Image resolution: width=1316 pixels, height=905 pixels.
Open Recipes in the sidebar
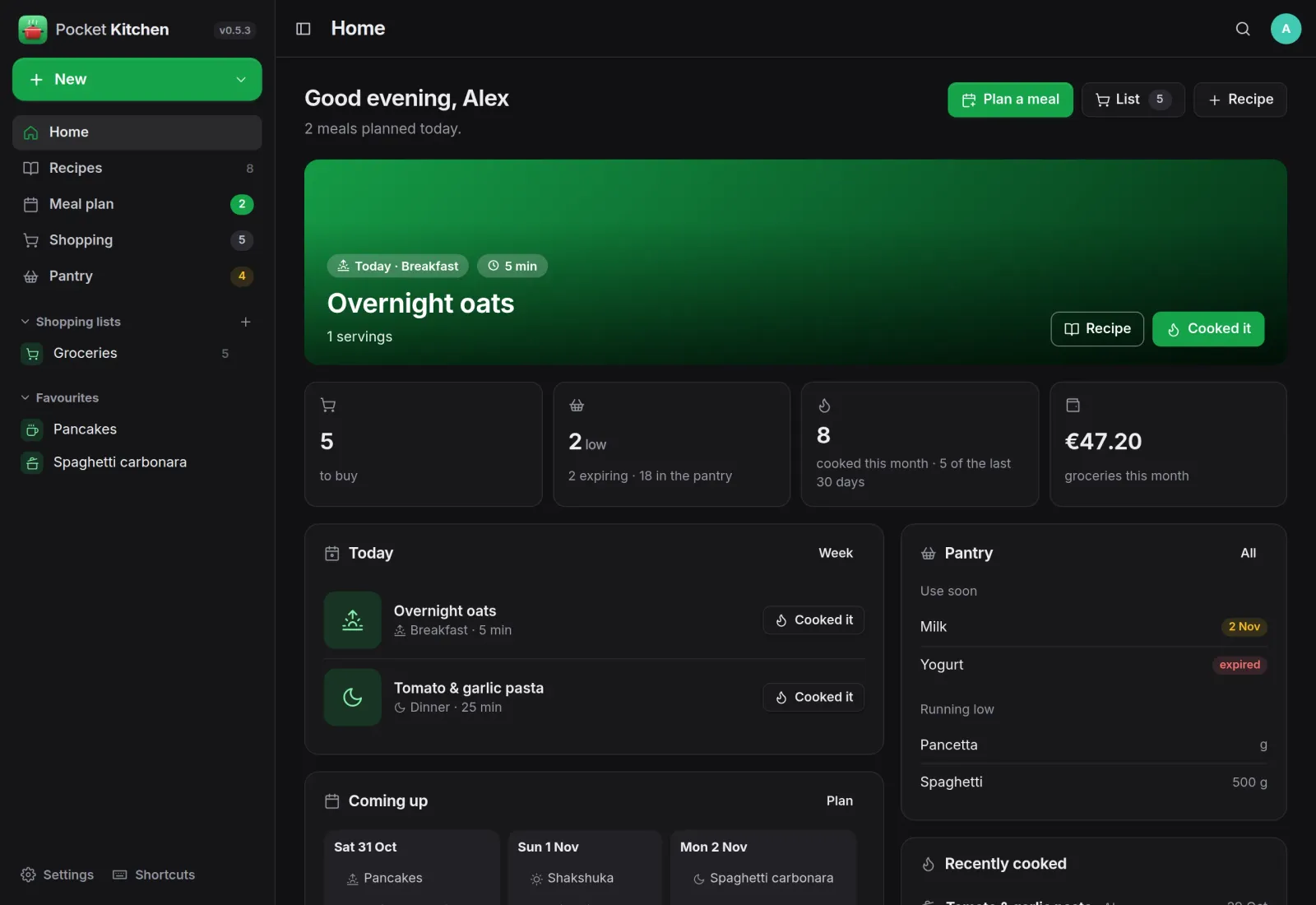pyautogui.click(x=137, y=168)
